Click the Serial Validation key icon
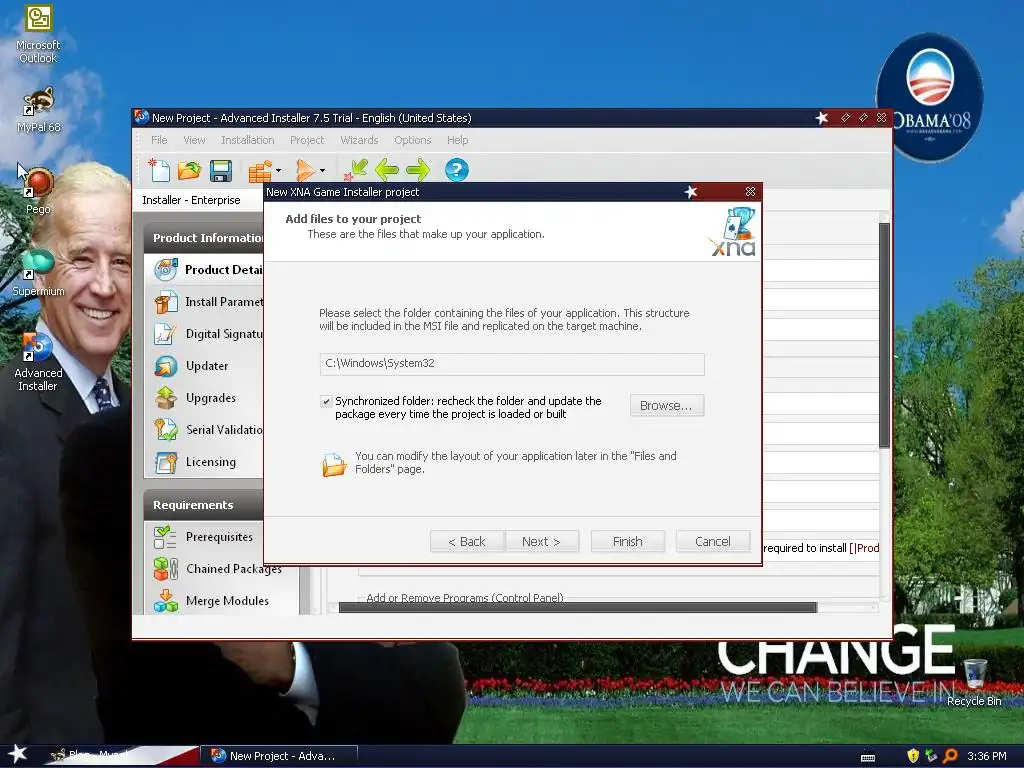1024x768 pixels. [166, 430]
